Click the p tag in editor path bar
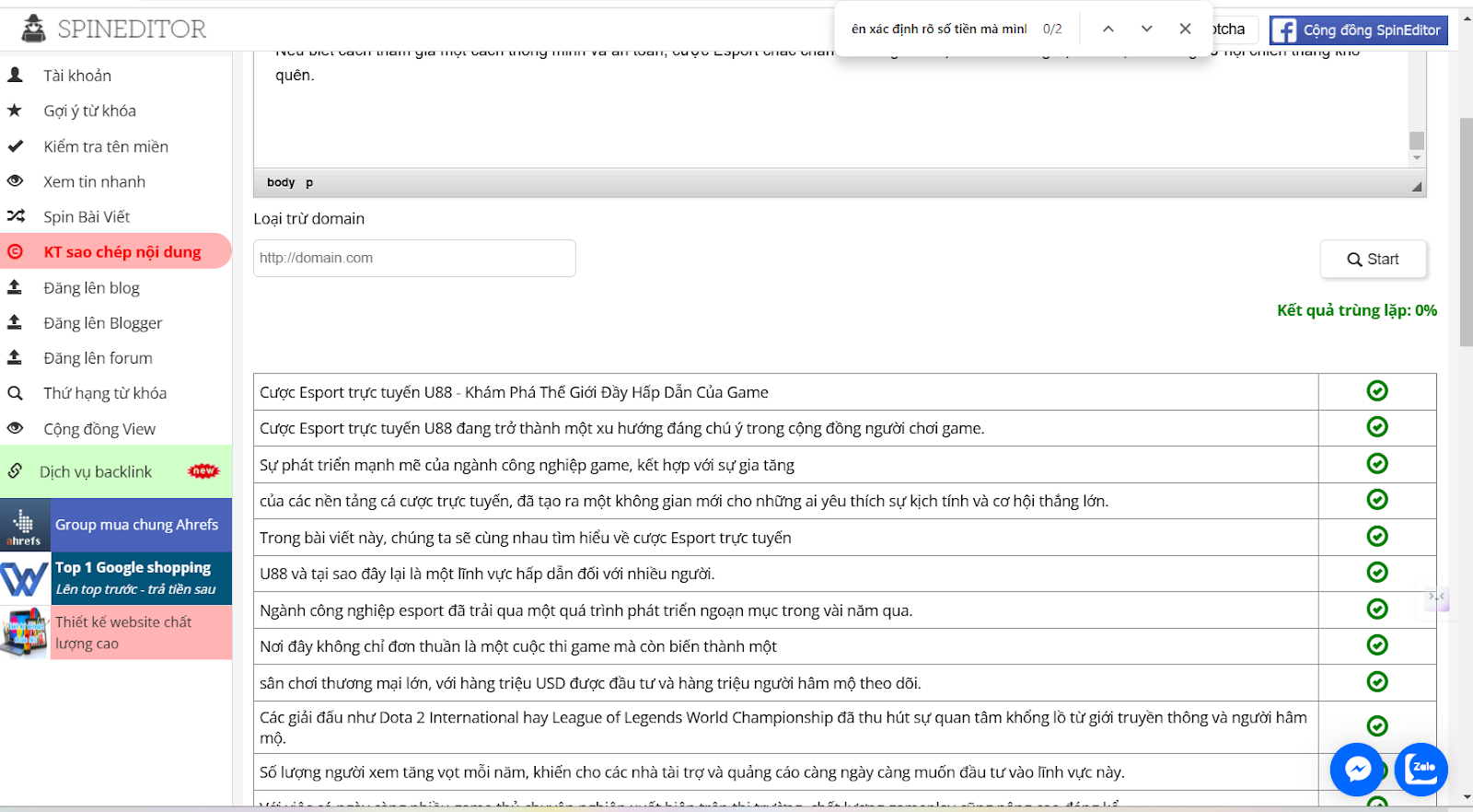The width and height of the screenshot is (1473, 812). point(309,182)
